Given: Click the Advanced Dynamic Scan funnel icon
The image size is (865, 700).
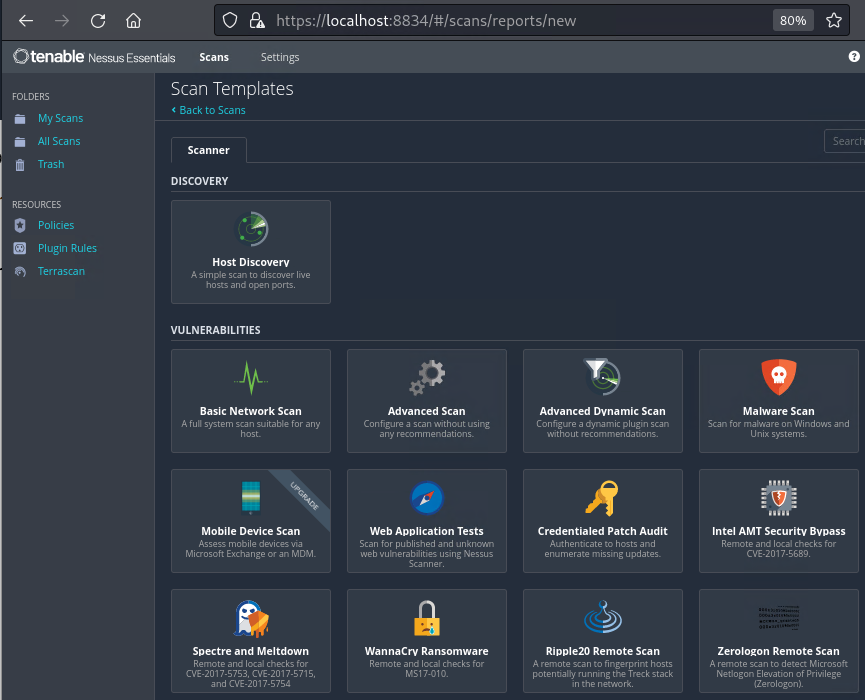Looking at the screenshot, I should tap(602, 377).
